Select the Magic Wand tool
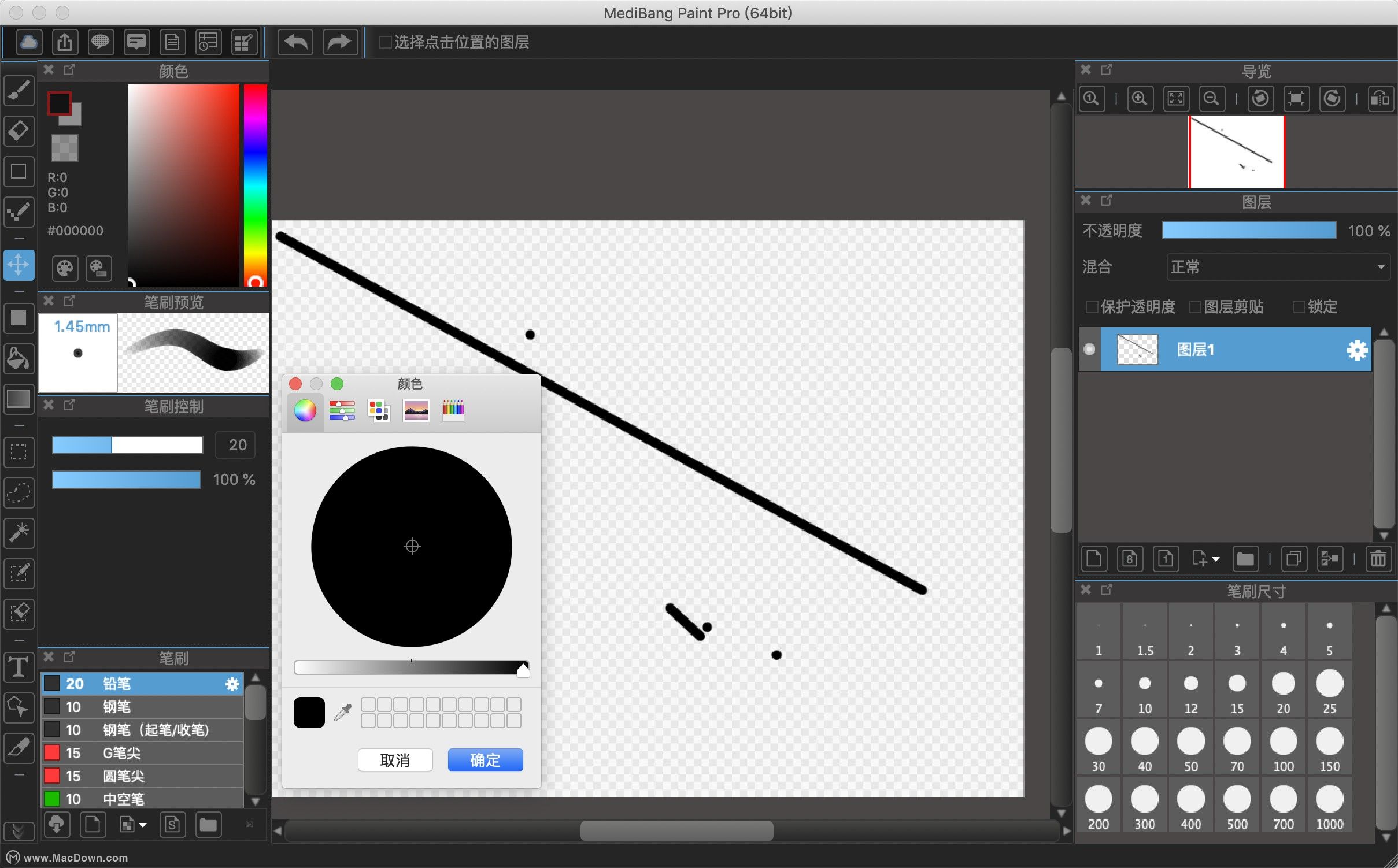The image size is (1398, 868). coord(19,533)
